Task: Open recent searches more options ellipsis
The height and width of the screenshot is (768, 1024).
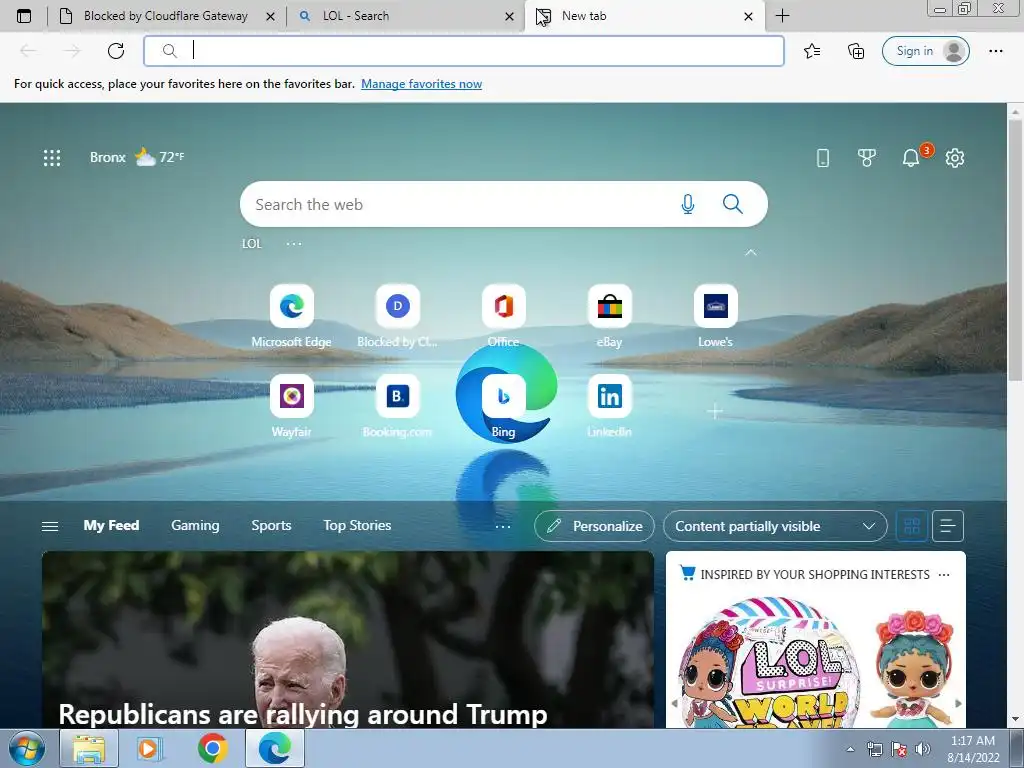Action: pos(294,244)
